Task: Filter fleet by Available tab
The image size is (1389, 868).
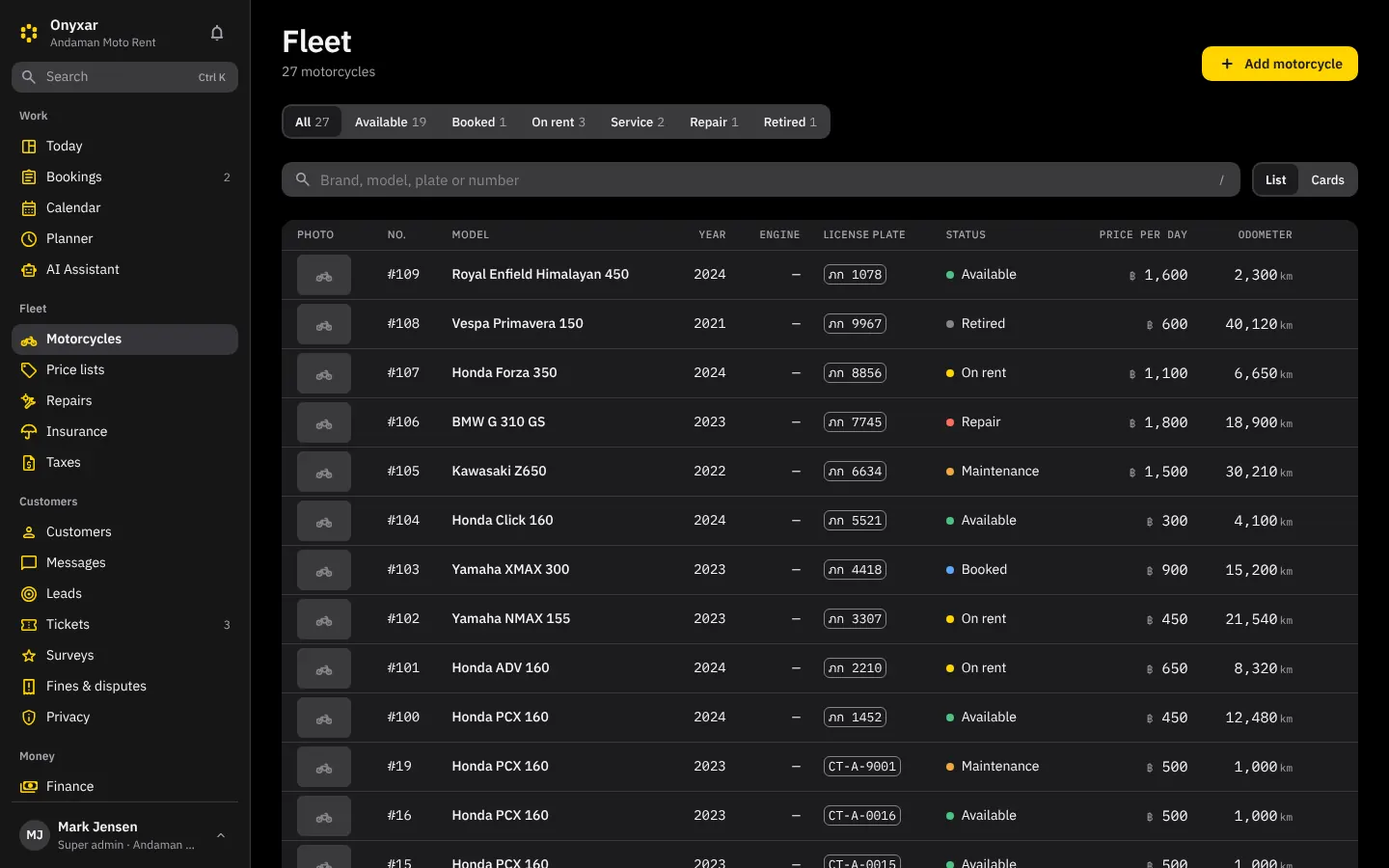Action: pyautogui.click(x=391, y=122)
